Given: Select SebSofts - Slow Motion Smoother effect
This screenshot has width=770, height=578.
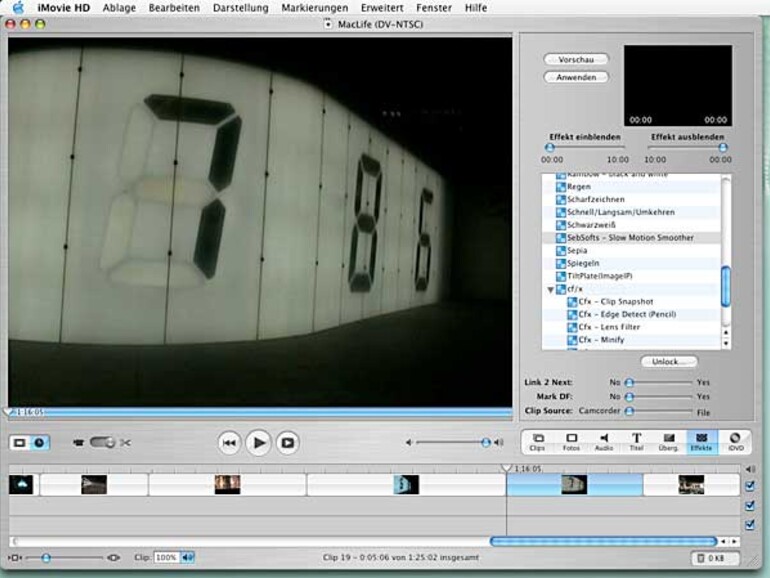Looking at the screenshot, I should (x=632, y=238).
